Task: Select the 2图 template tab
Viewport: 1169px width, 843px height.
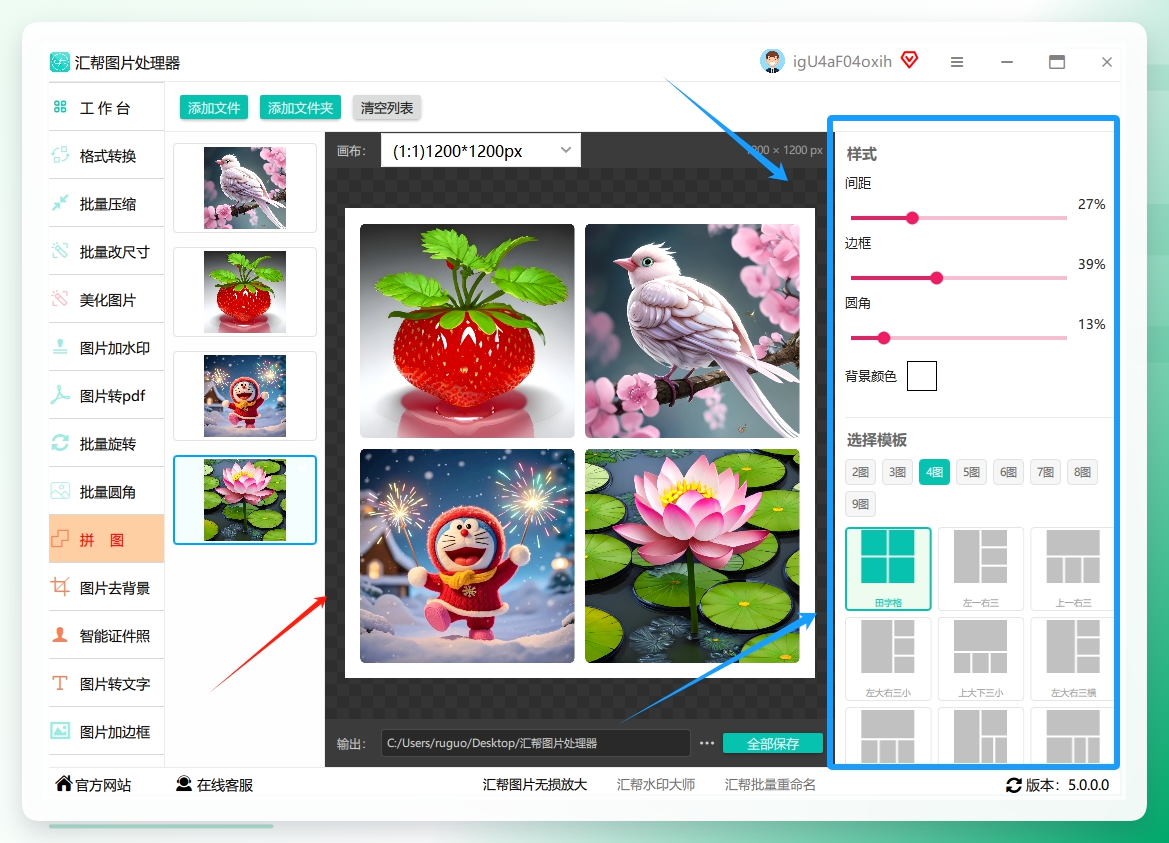Action: (860, 472)
